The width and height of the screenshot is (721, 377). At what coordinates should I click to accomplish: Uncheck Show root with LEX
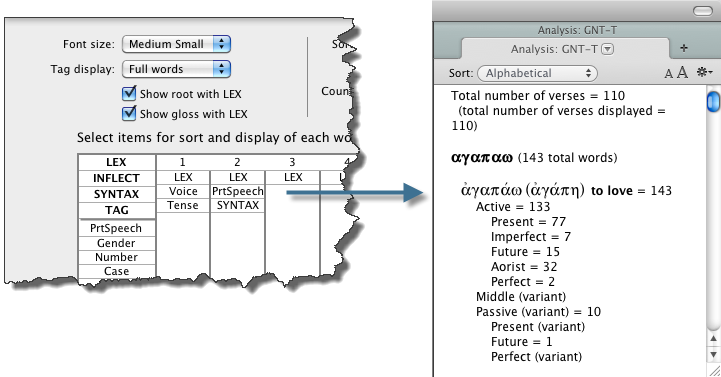pos(129,93)
